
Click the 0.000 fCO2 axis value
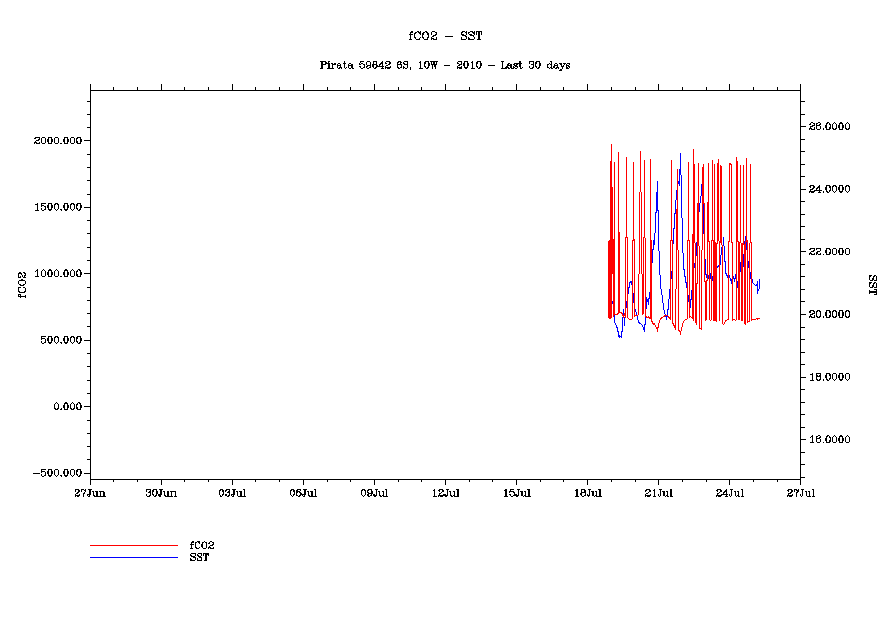[65, 407]
